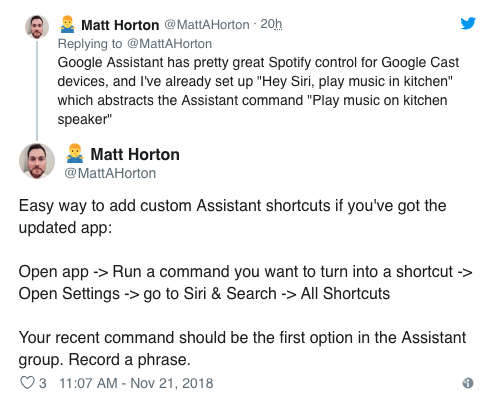Click the shrug emoji in the parent tweet header

click(x=67, y=24)
